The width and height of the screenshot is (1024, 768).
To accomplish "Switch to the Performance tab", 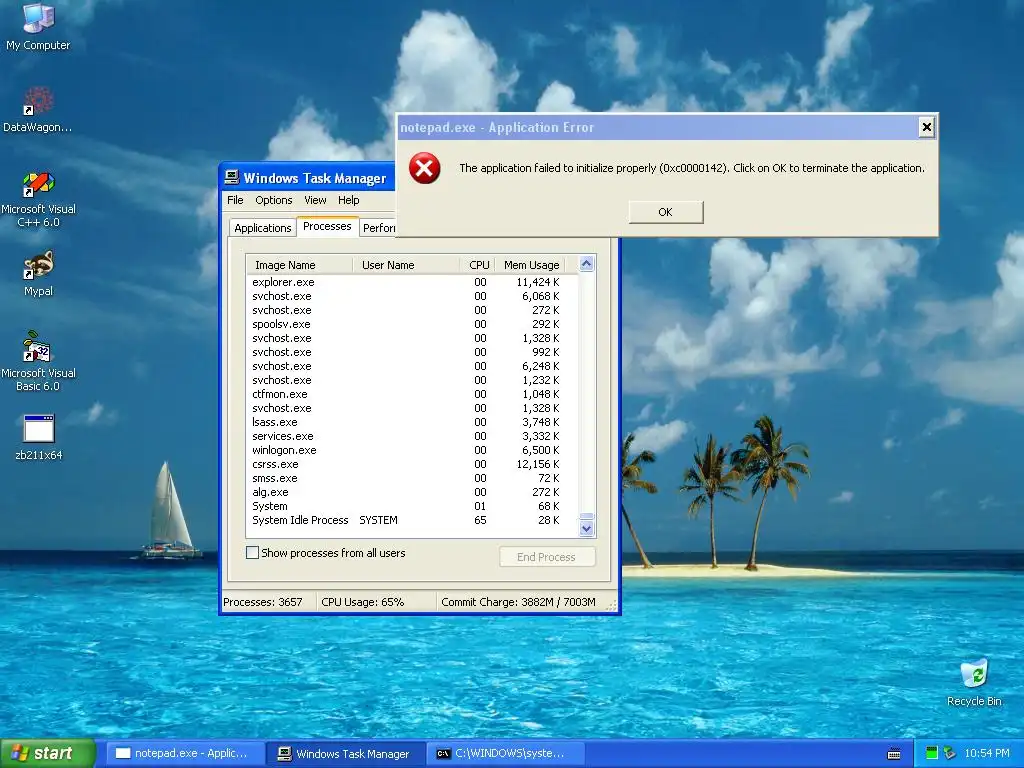I will tap(378, 228).
